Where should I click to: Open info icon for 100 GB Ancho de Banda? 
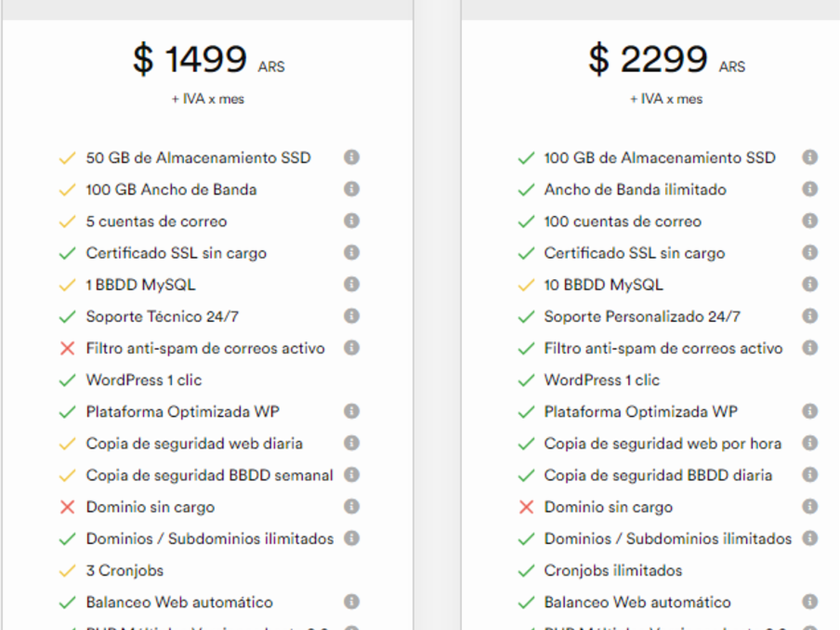coord(352,189)
